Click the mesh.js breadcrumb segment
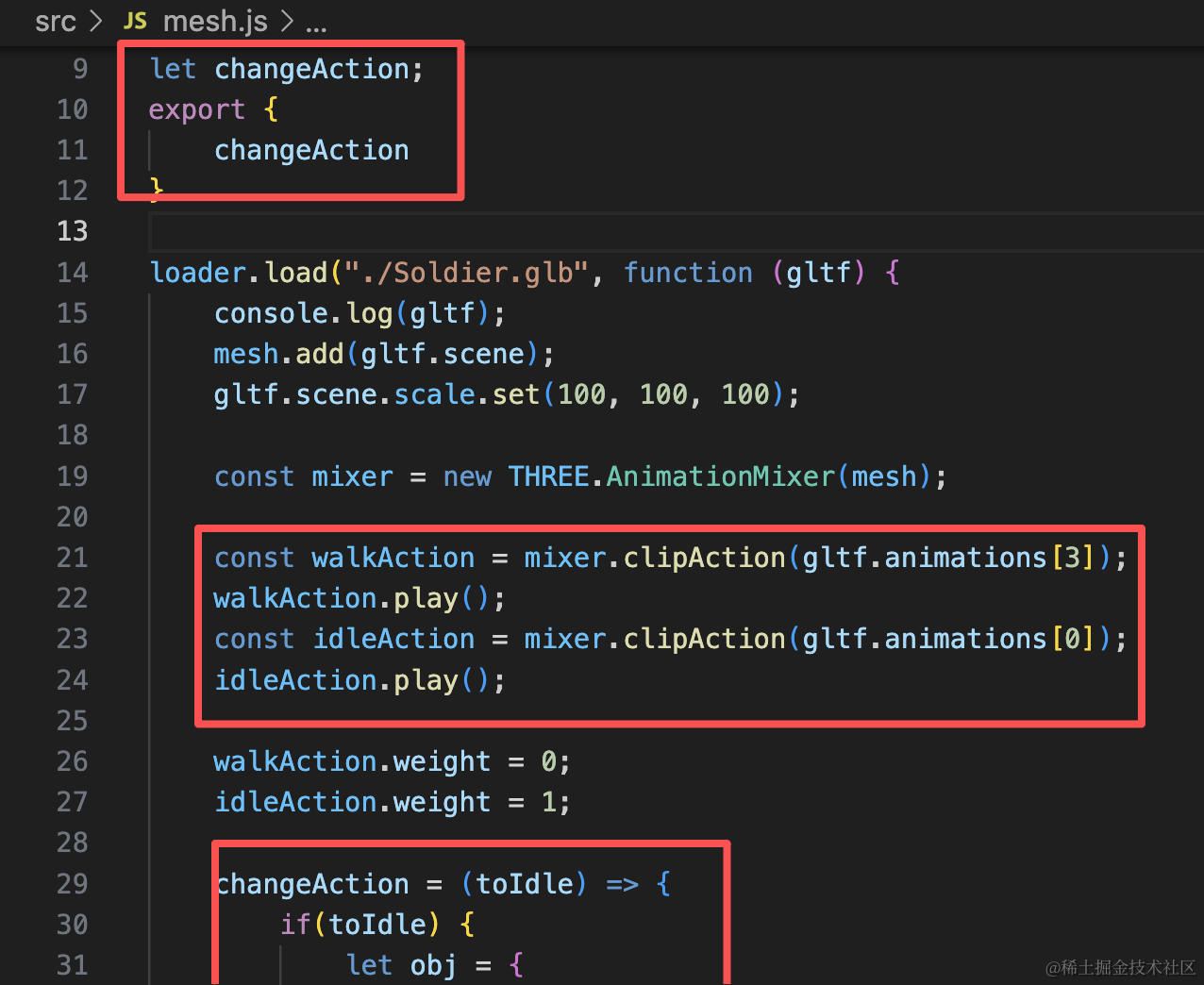 [x=215, y=21]
